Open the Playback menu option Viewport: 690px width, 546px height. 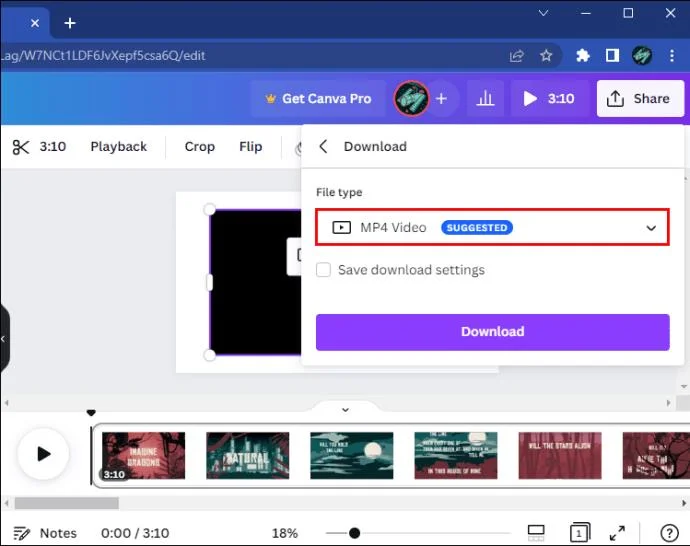click(118, 147)
